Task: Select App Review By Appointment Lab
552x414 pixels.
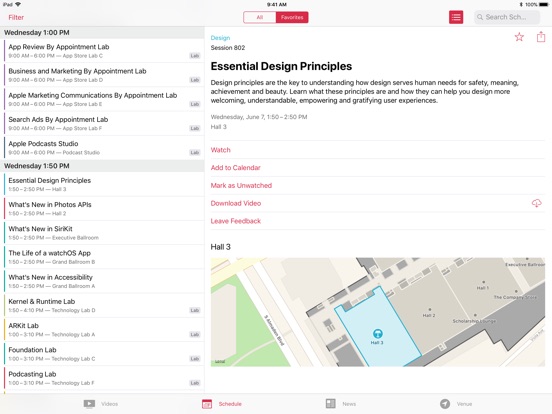Action: (x=102, y=51)
